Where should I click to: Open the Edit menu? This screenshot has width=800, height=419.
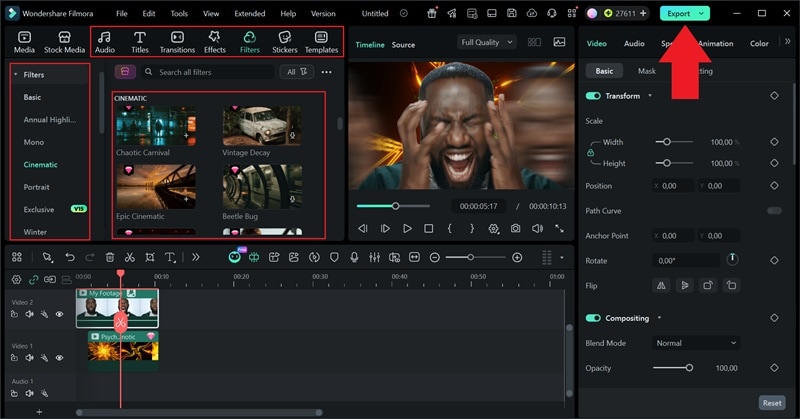click(x=149, y=14)
